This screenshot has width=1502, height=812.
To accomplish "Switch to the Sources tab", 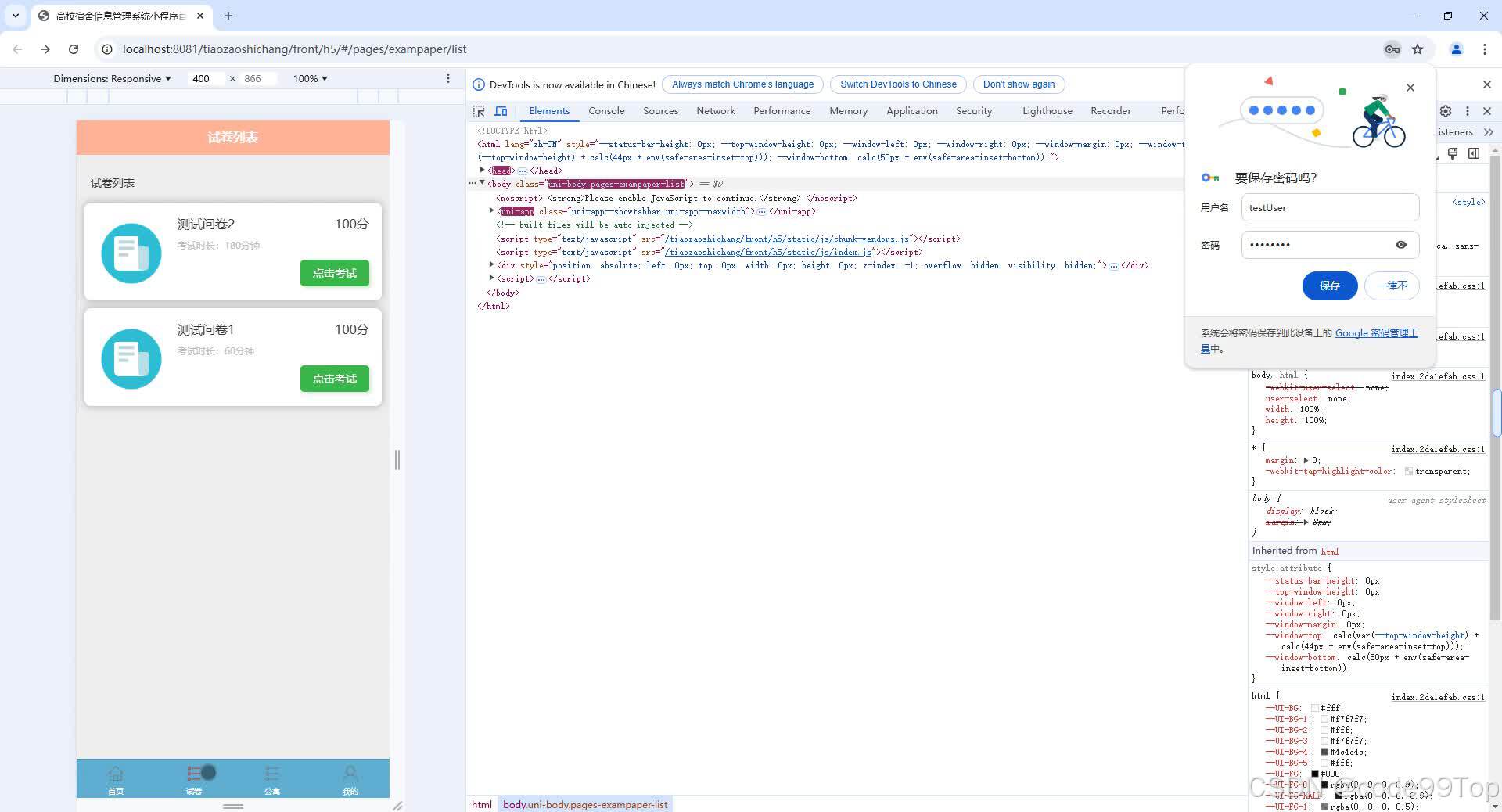I will [x=660, y=111].
